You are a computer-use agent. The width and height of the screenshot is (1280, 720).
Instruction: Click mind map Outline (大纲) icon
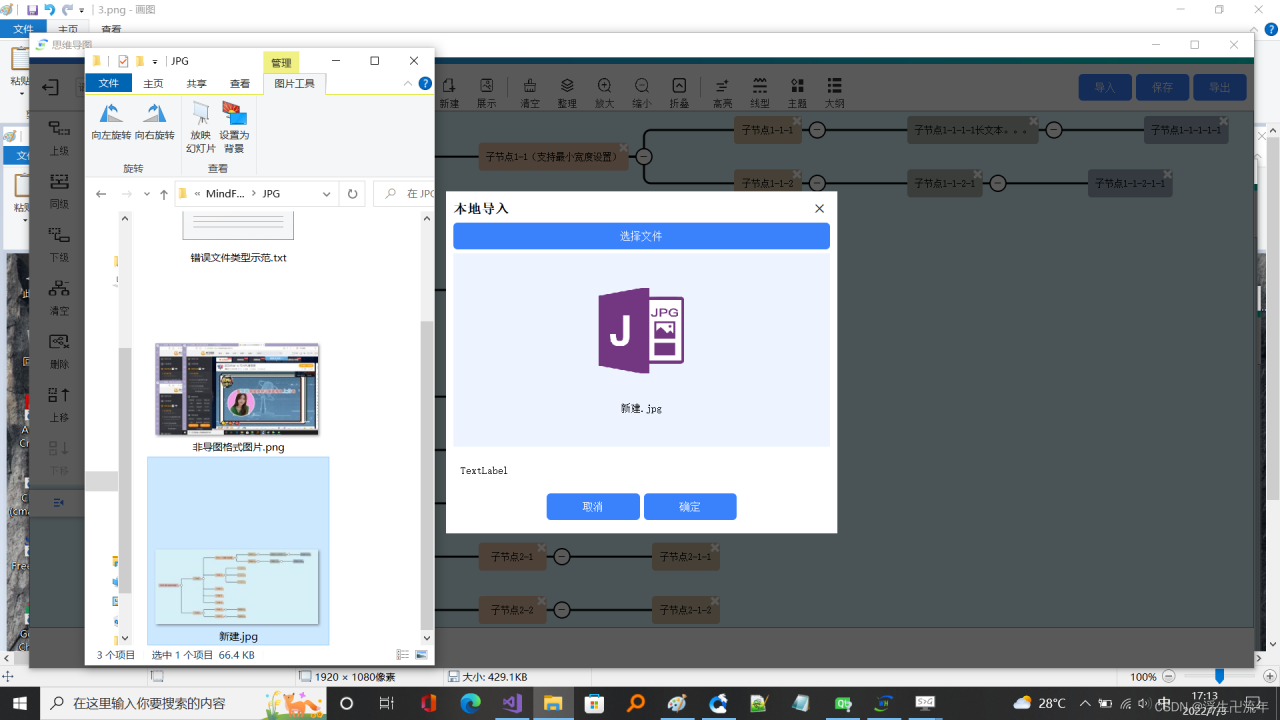point(834,93)
